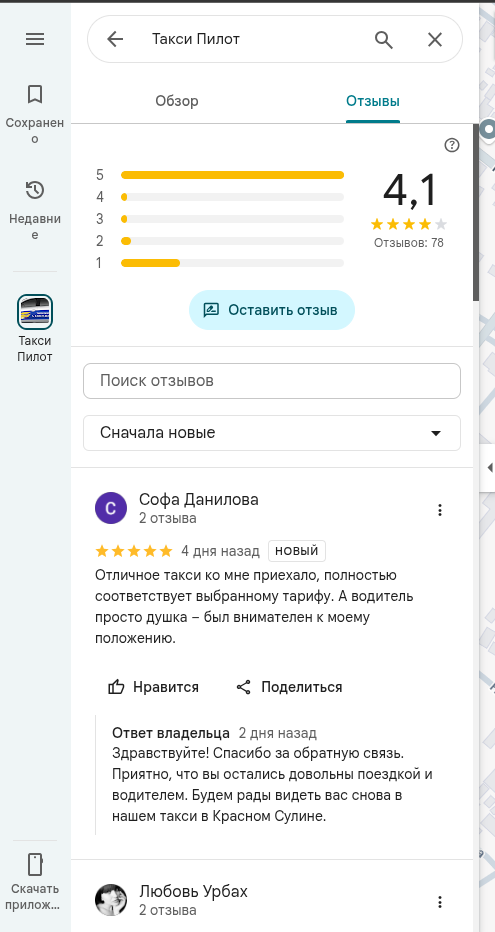
Task: Like the review with Нравится button
Action: (153, 687)
